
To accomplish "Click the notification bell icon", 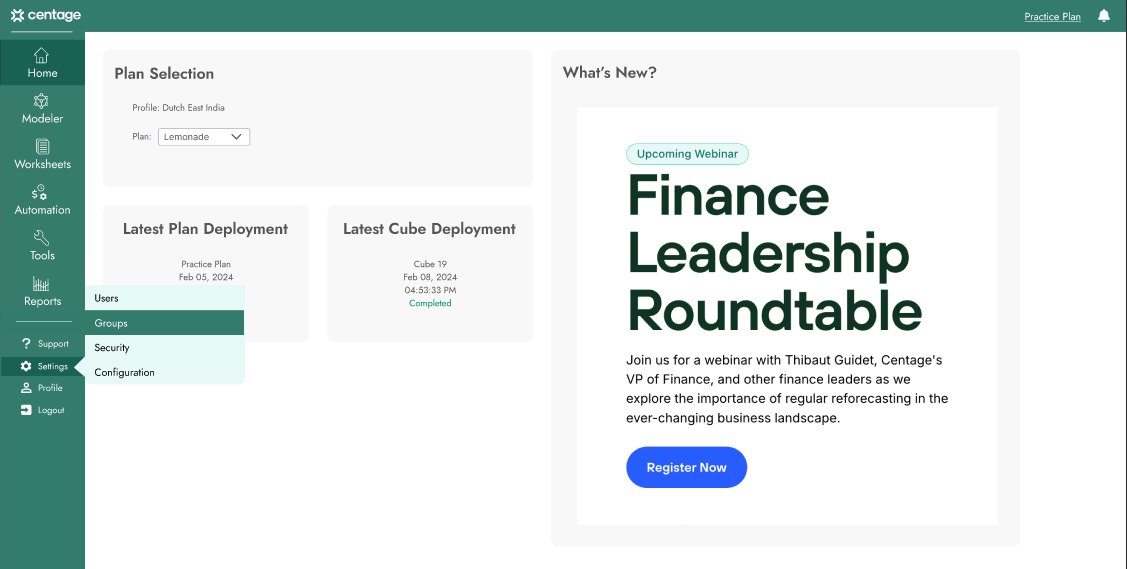I will click(x=1104, y=16).
